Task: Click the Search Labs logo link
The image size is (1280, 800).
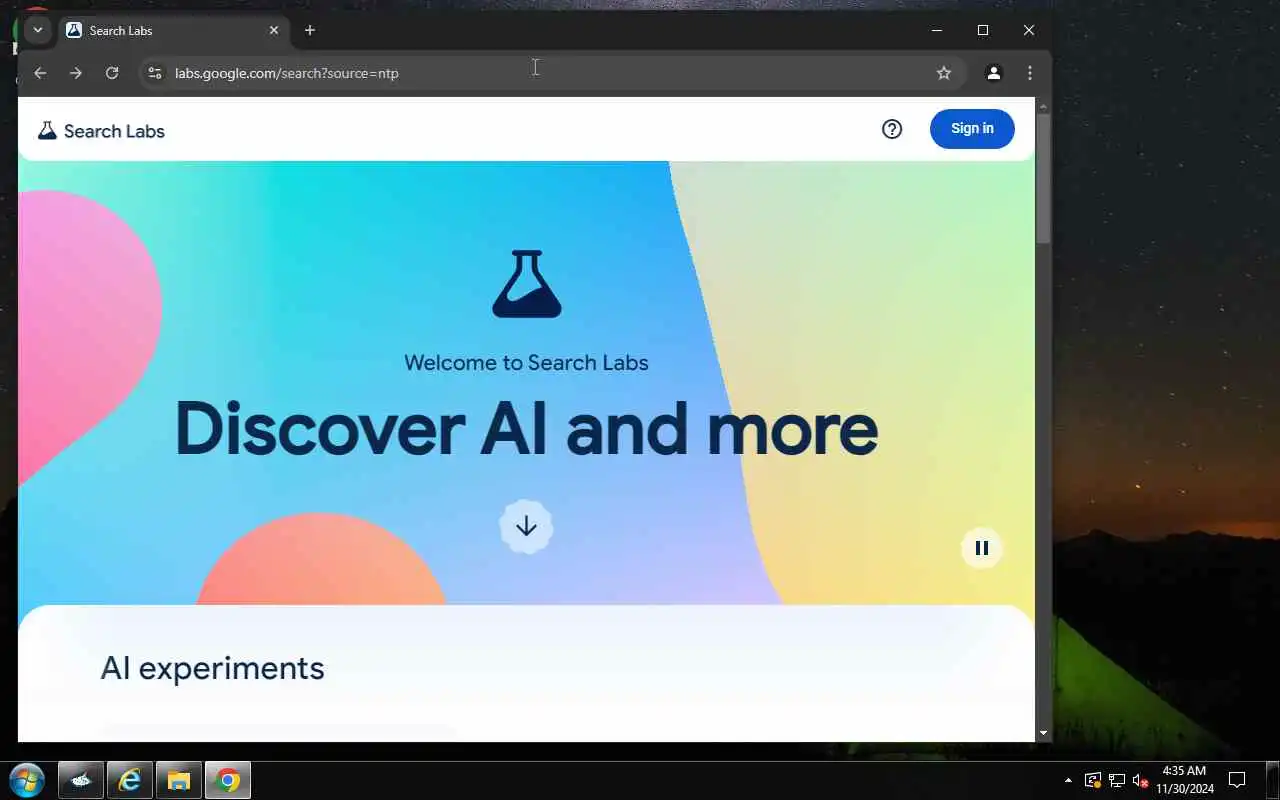Action: pyautogui.click(x=101, y=131)
